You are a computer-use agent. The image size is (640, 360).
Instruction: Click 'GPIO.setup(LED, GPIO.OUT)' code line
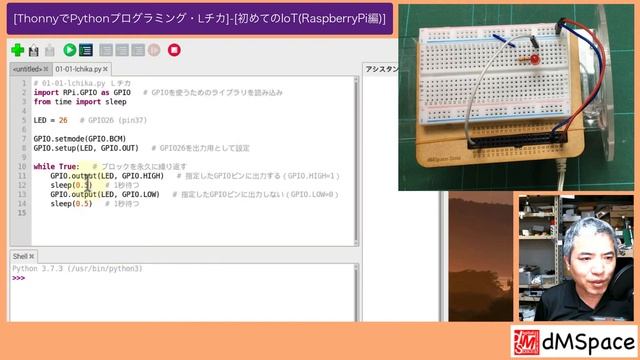coord(86,148)
